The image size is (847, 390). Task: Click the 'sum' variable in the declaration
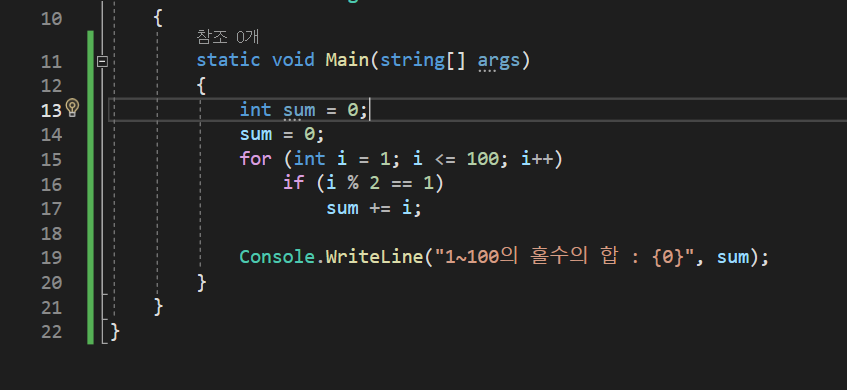pos(299,111)
